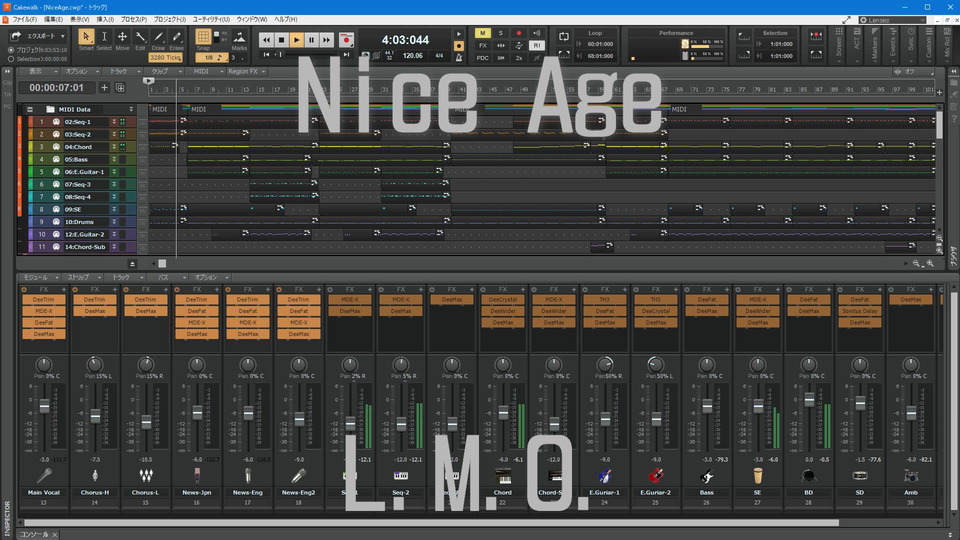Open DeeCrystal effect on Chord strip
Screen dimensions: 960x540
tap(503, 299)
